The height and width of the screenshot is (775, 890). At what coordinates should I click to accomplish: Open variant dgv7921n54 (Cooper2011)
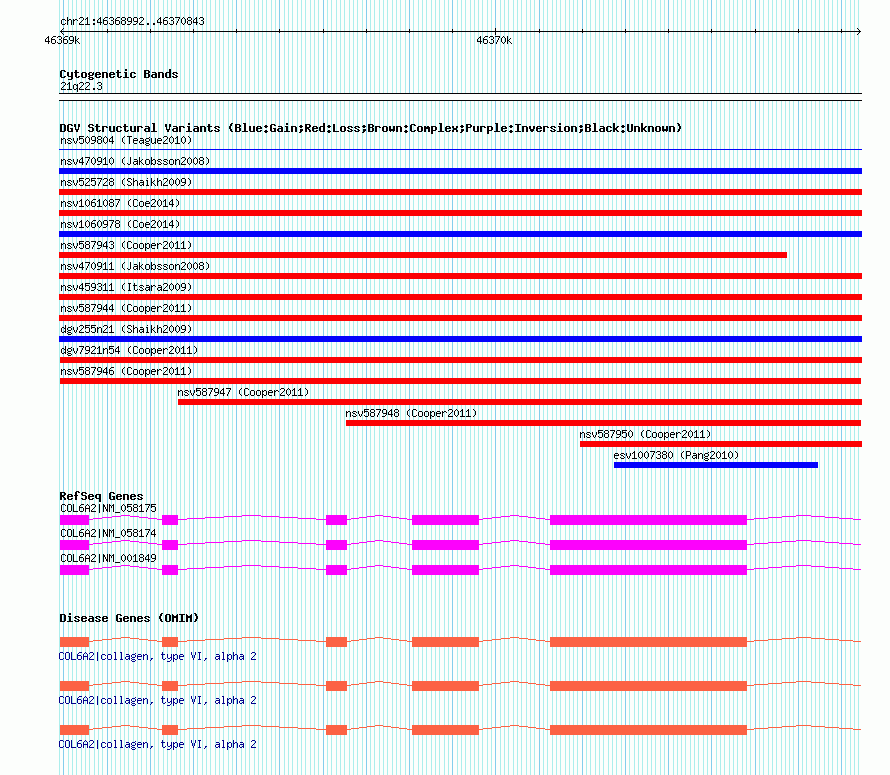[129, 350]
